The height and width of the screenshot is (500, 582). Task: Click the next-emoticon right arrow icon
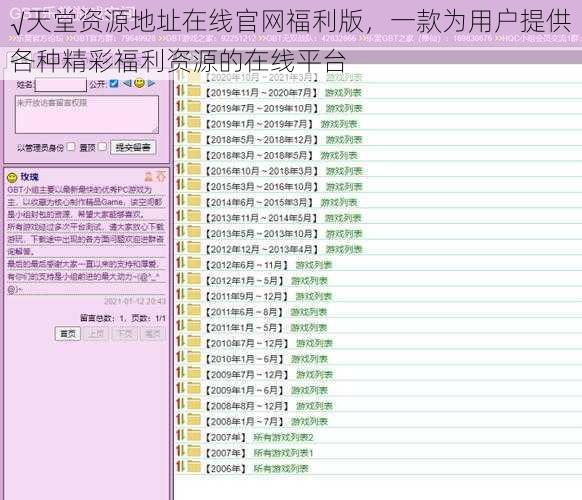151,83
